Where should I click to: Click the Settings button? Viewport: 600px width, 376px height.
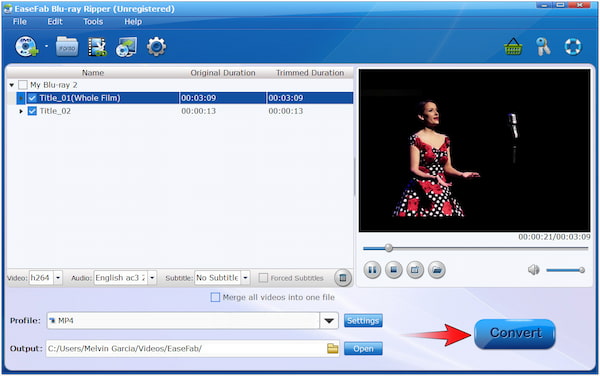(x=363, y=321)
